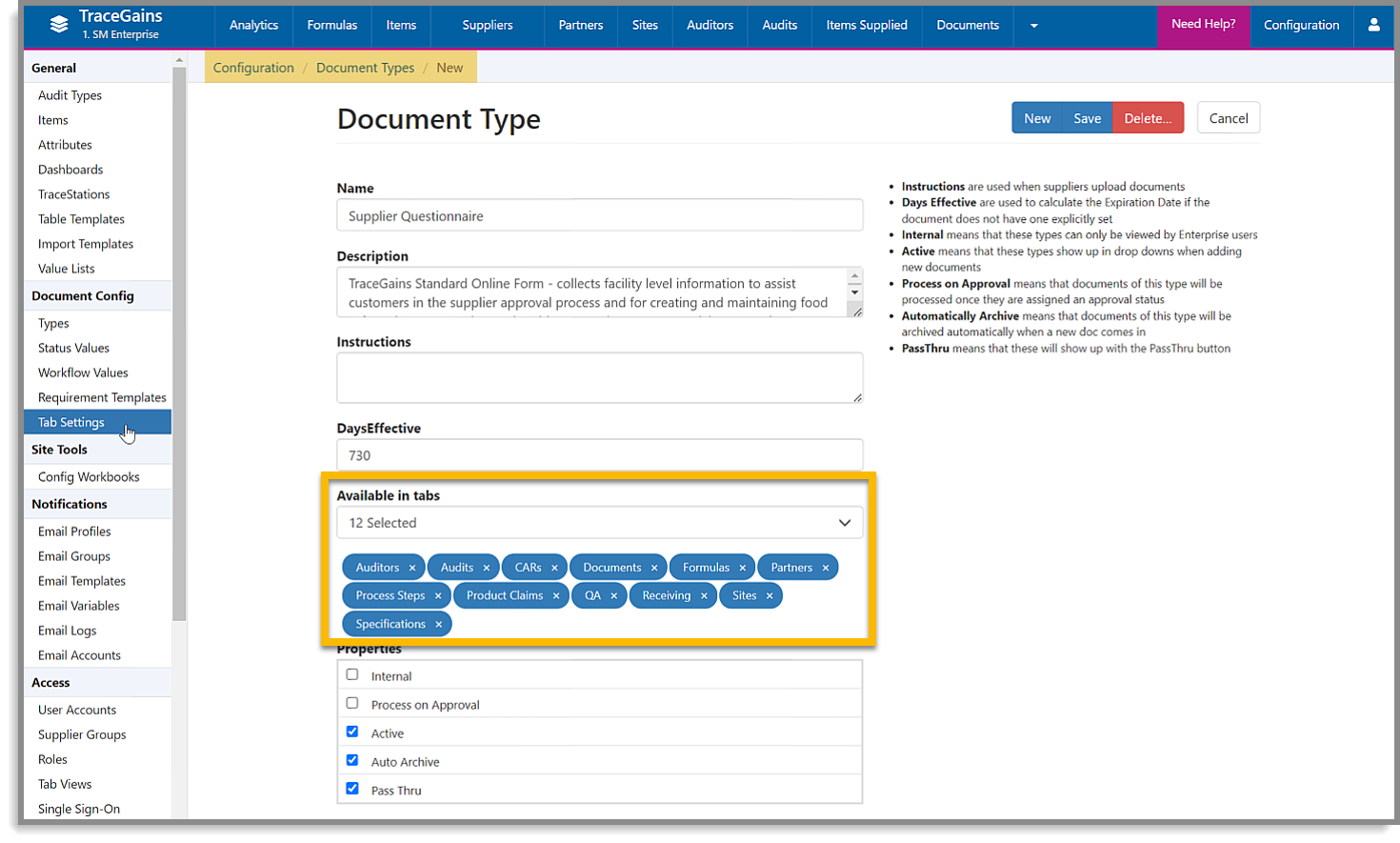
Task: Follow the Configuration breadcrumb link
Action: (x=253, y=67)
